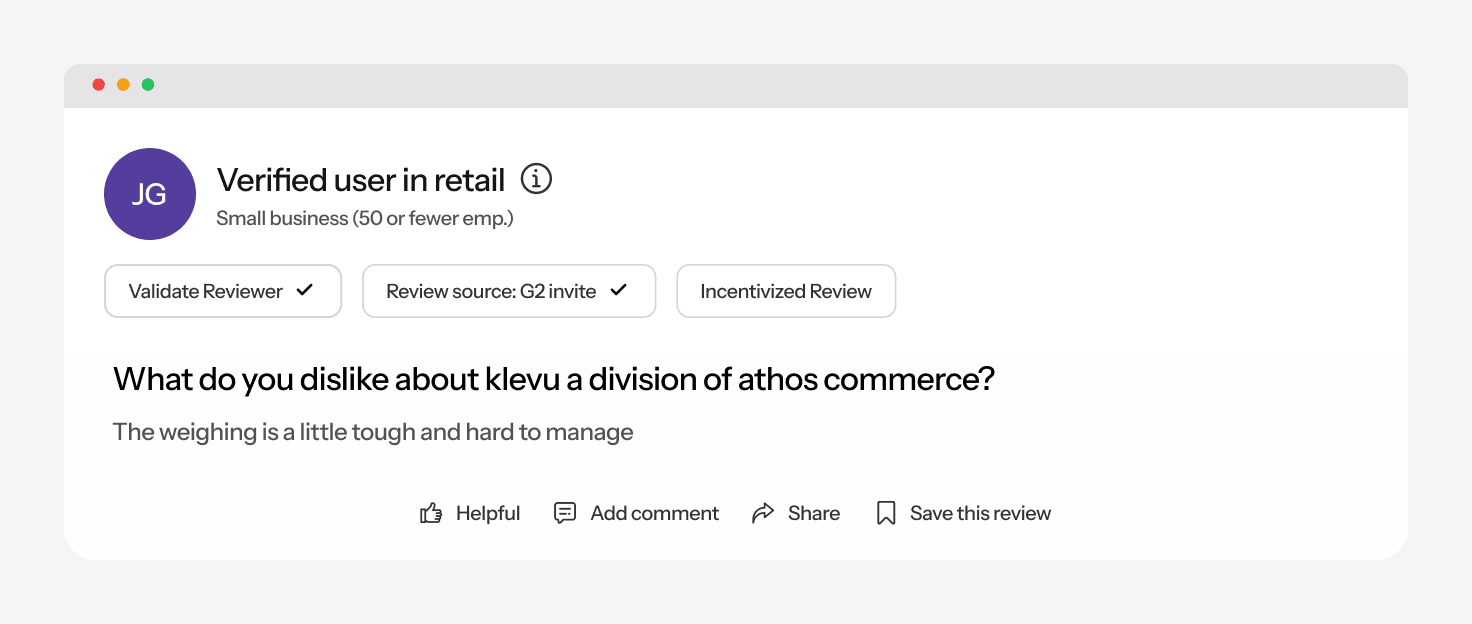Open the JG reviewer avatar
This screenshot has height=624, width=1472.
(150, 194)
